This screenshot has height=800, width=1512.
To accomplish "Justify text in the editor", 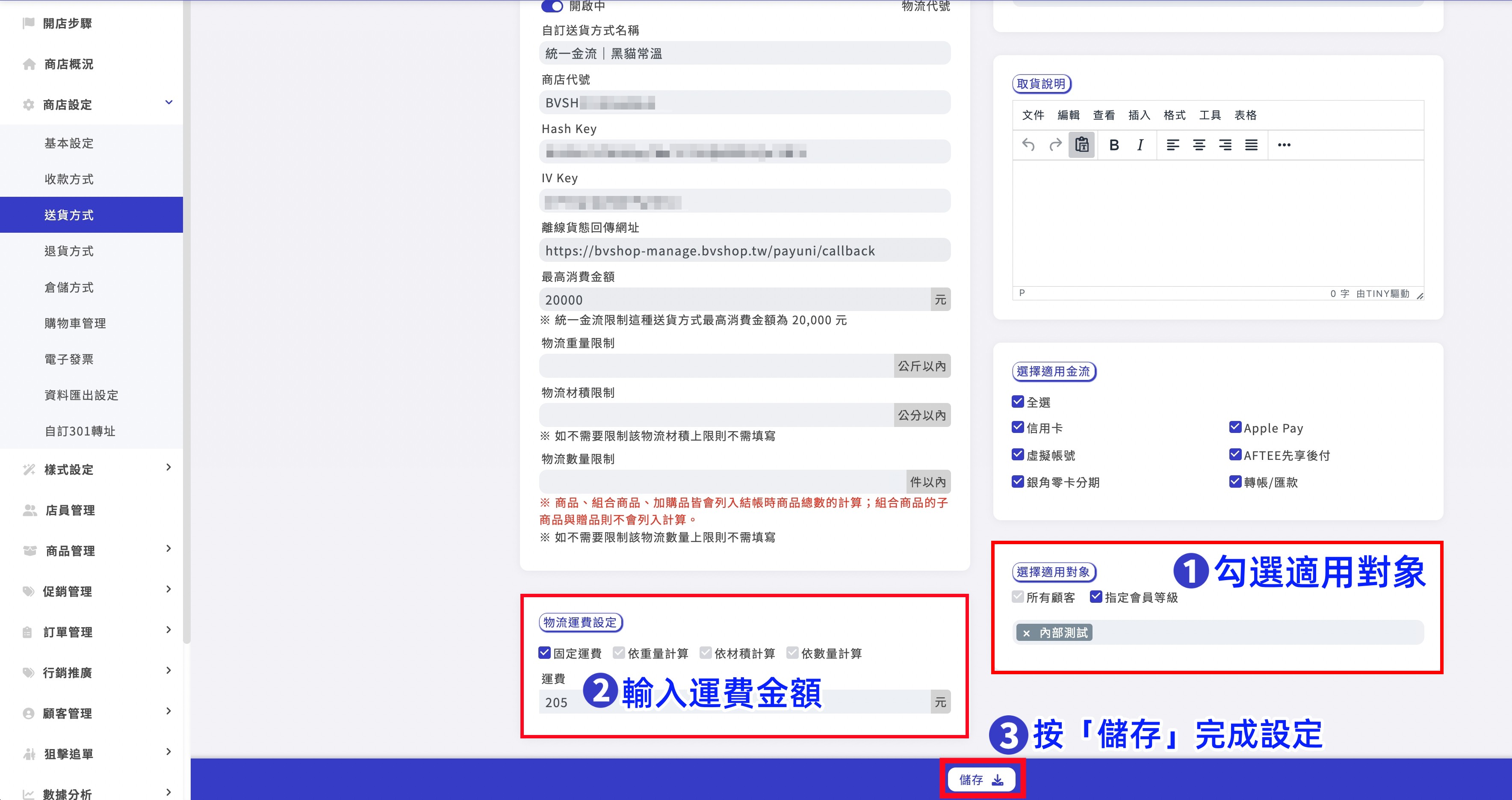I will 1252,145.
